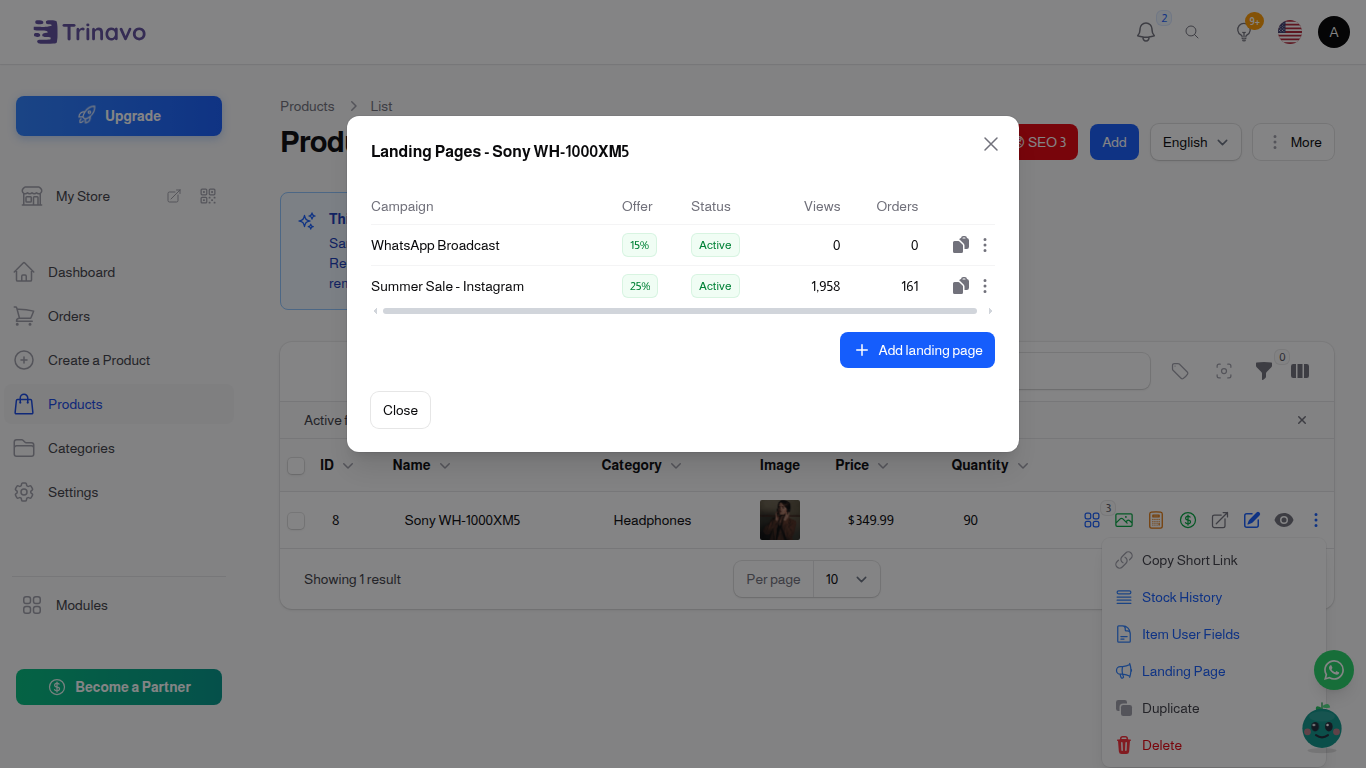The height and width of the screenshot is (768, 1366).
Task: Copy link for Summer Sale - Instagram page
Action: 960,286
